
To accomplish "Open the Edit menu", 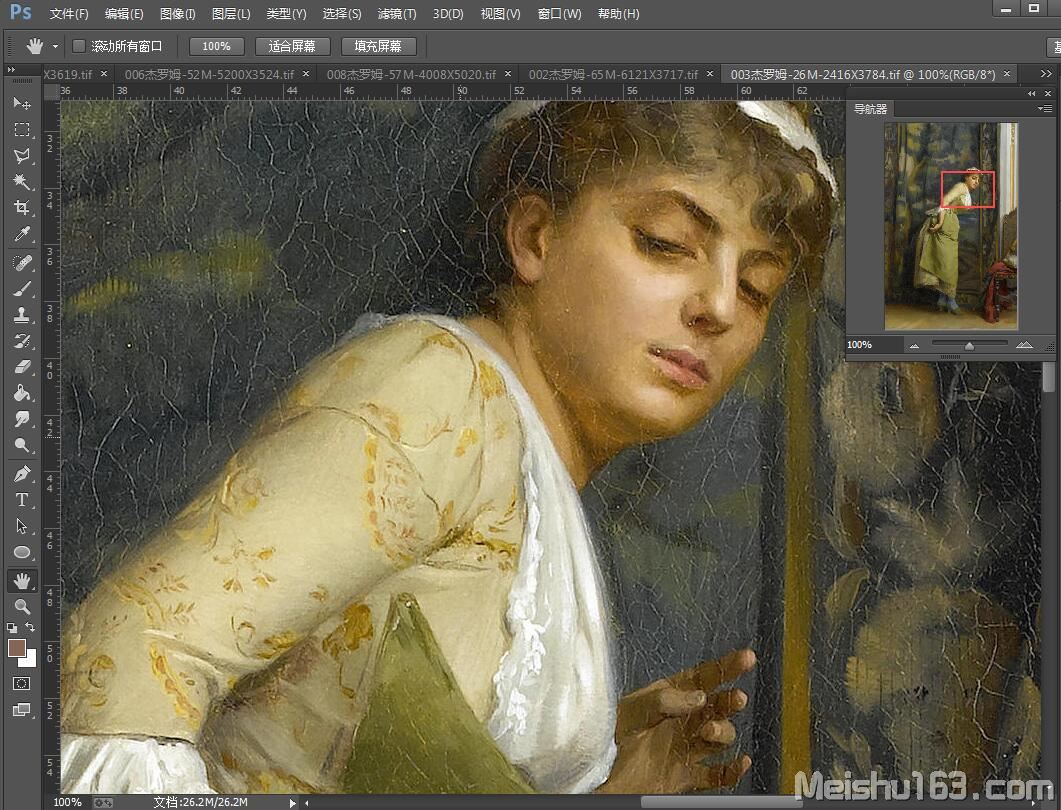I will (124, 14).
